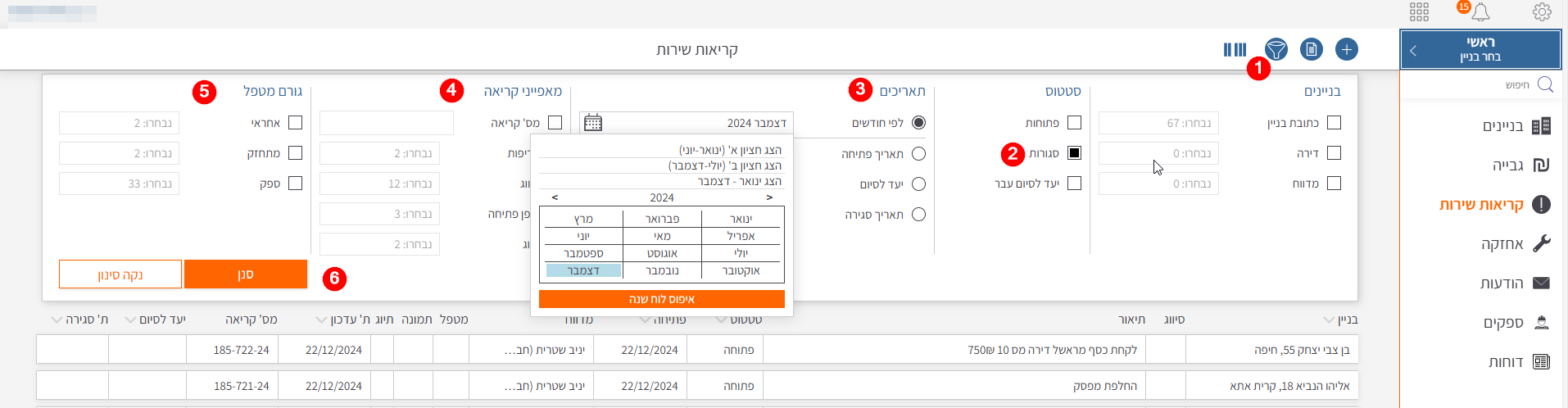Click the barcode columns icon
The height and width of the screenshot is (408, 1568).
coord(1235,50)
